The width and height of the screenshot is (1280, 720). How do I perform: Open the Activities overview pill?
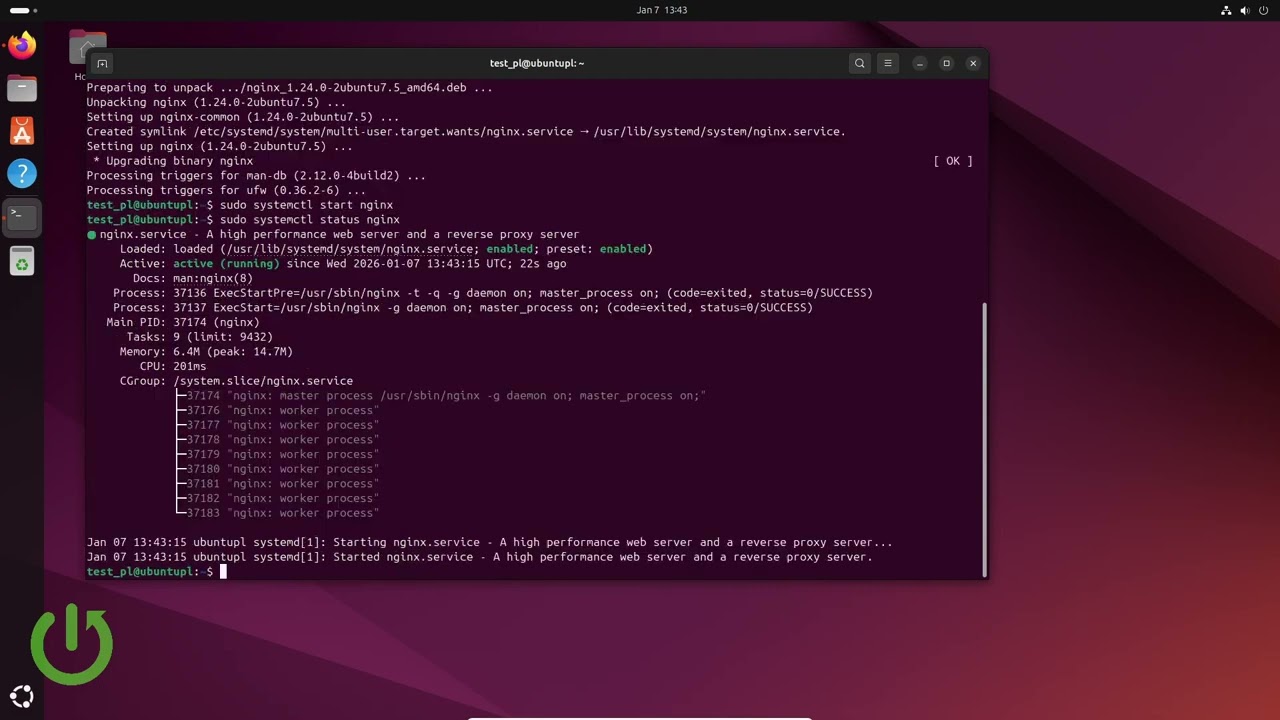[x=23, y=10]
